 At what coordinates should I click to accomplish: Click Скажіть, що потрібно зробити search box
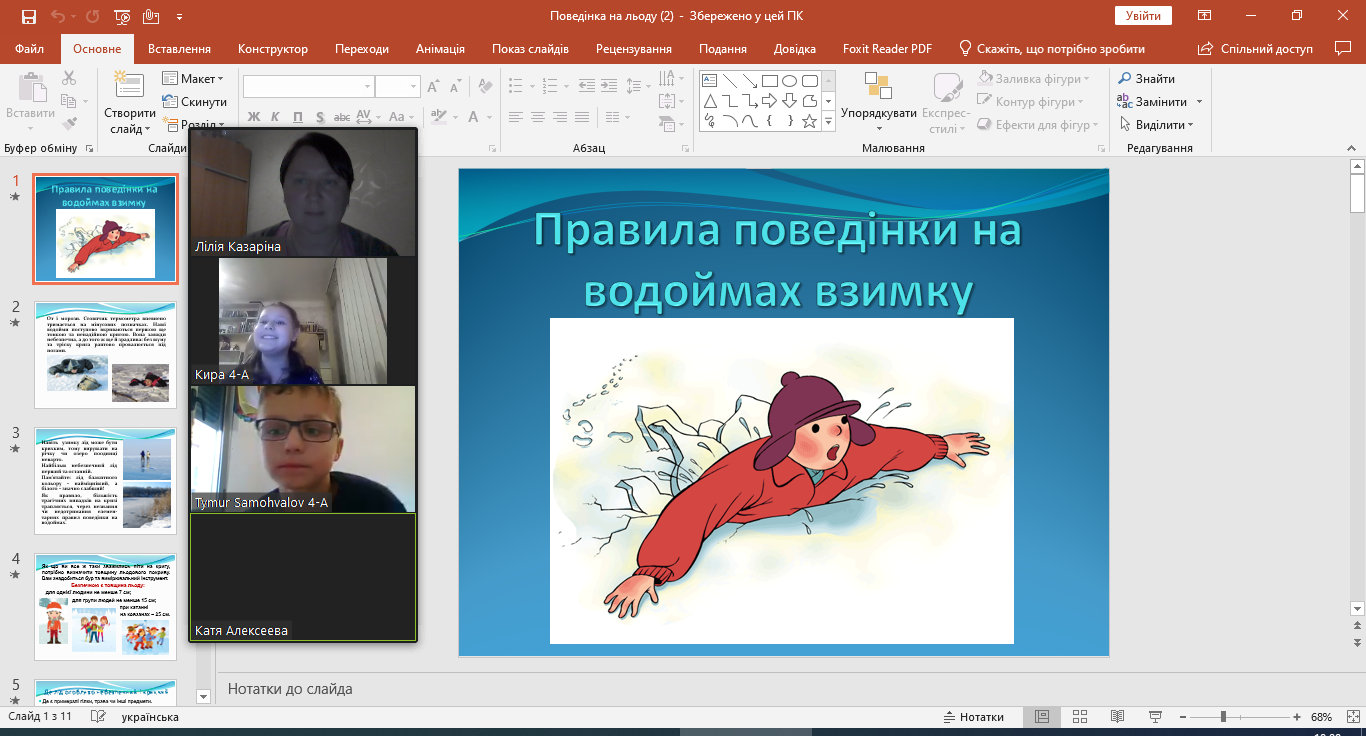pyautogui.click(x=1052, y=49)
